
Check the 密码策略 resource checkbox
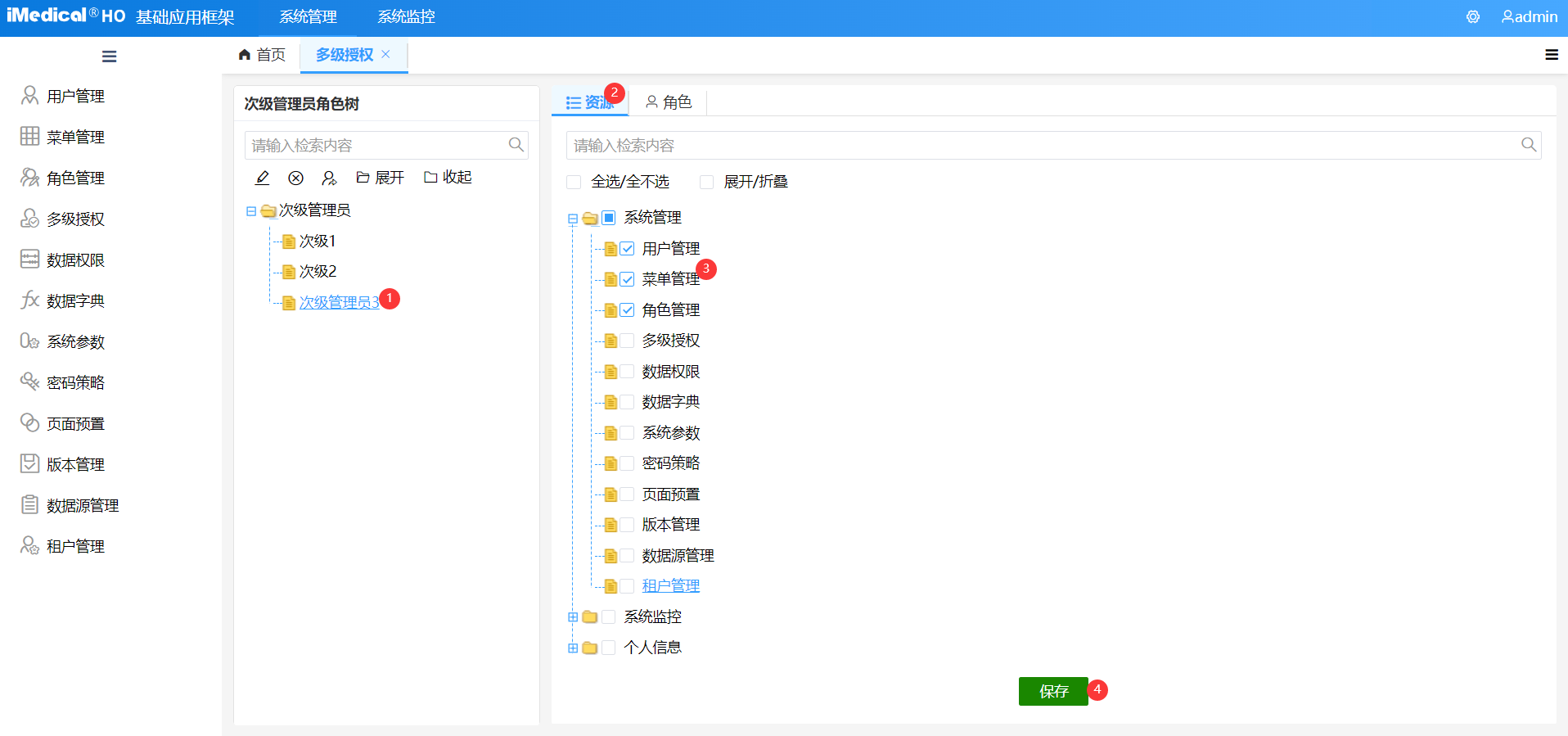(x=627, y=463)
